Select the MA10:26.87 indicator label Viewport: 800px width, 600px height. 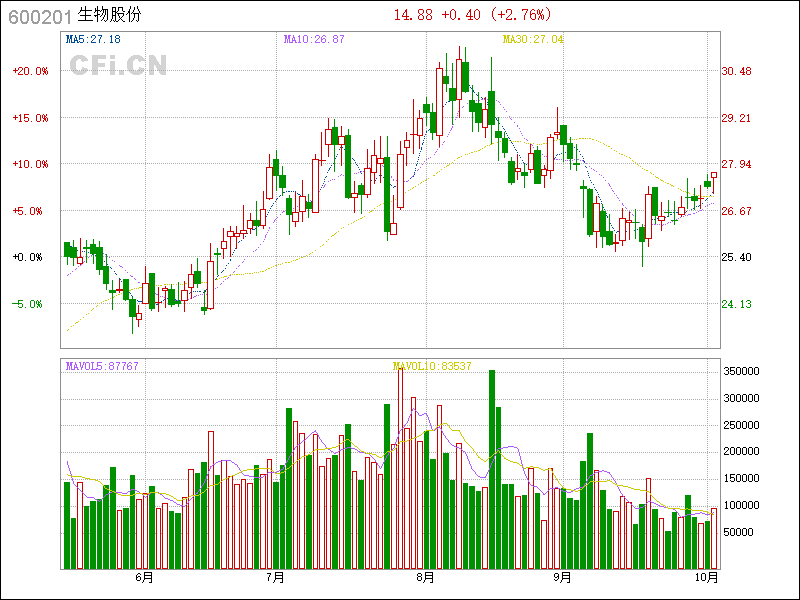coord(314,40)
